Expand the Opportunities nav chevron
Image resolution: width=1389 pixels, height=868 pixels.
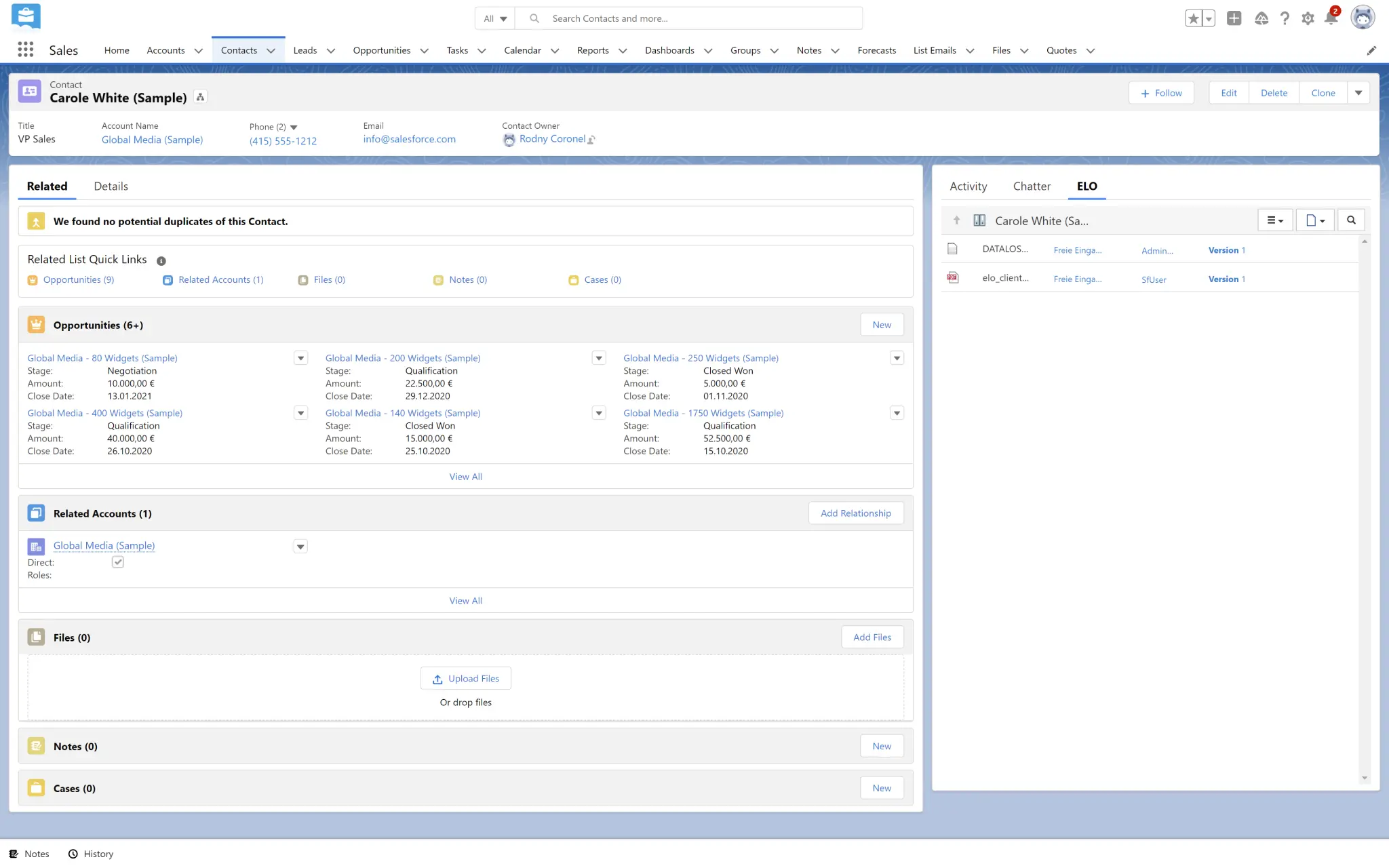click(425, 51)
